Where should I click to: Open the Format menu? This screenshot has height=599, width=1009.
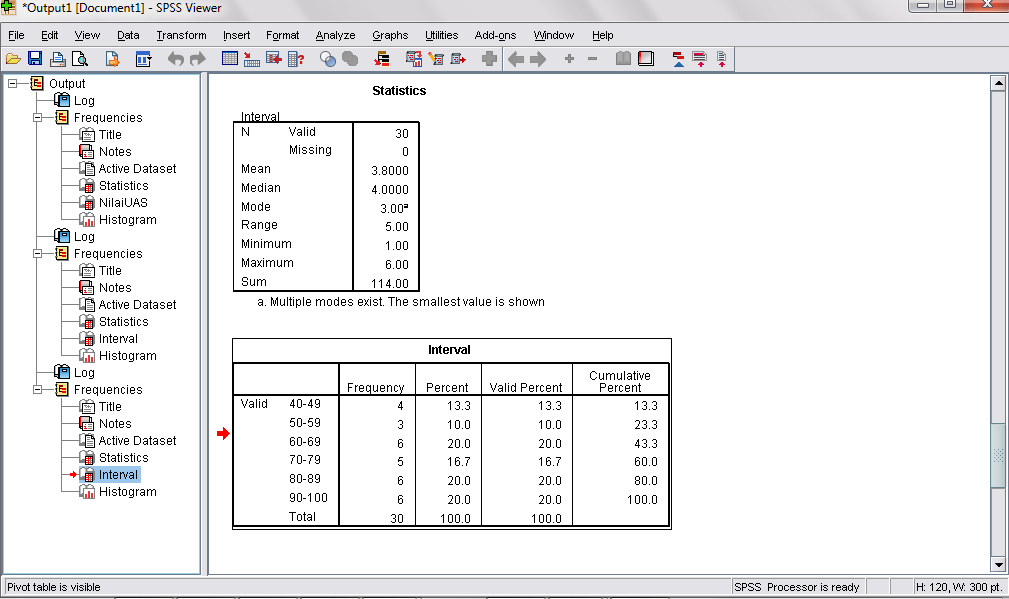point(282,35)
